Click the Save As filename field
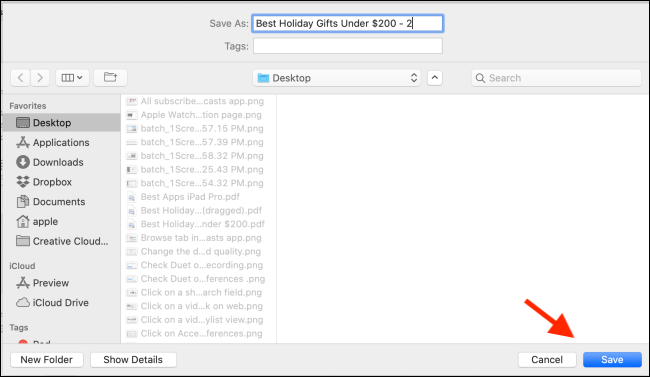Screen dimensions: 650x377 [348, 23]
